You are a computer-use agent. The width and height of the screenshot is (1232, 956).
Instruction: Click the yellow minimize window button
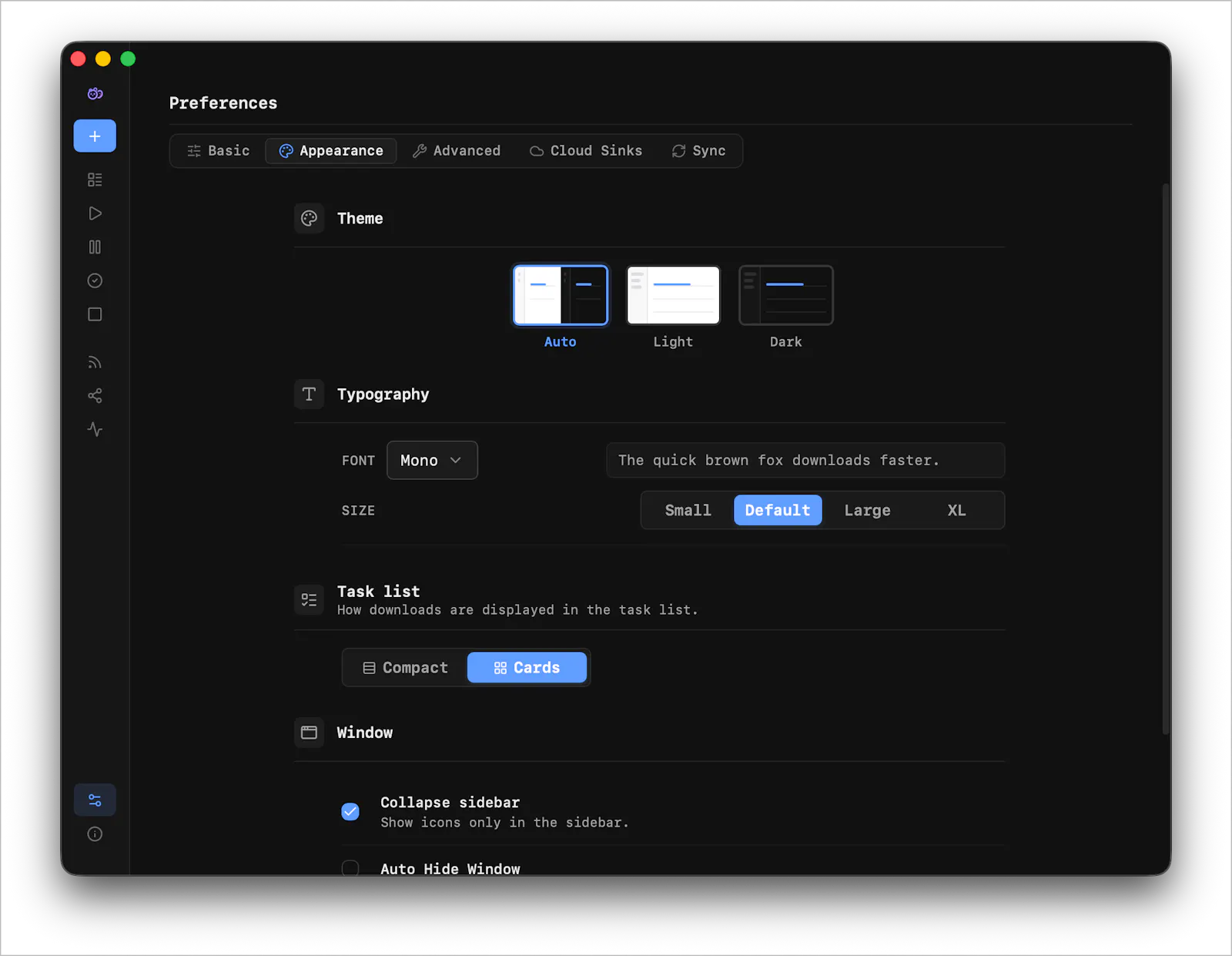click(103, 59)
